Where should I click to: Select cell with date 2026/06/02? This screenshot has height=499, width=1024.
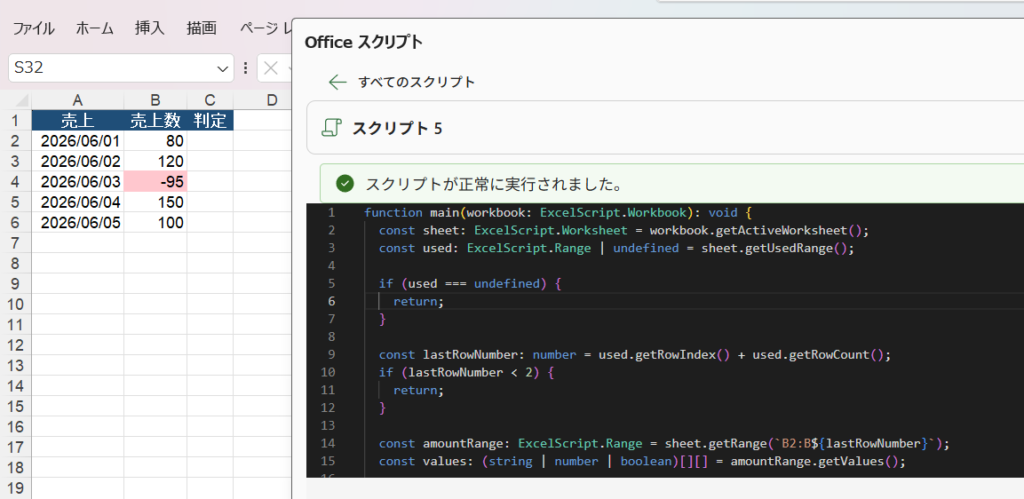pyautogui.click(x=78, y=161)
